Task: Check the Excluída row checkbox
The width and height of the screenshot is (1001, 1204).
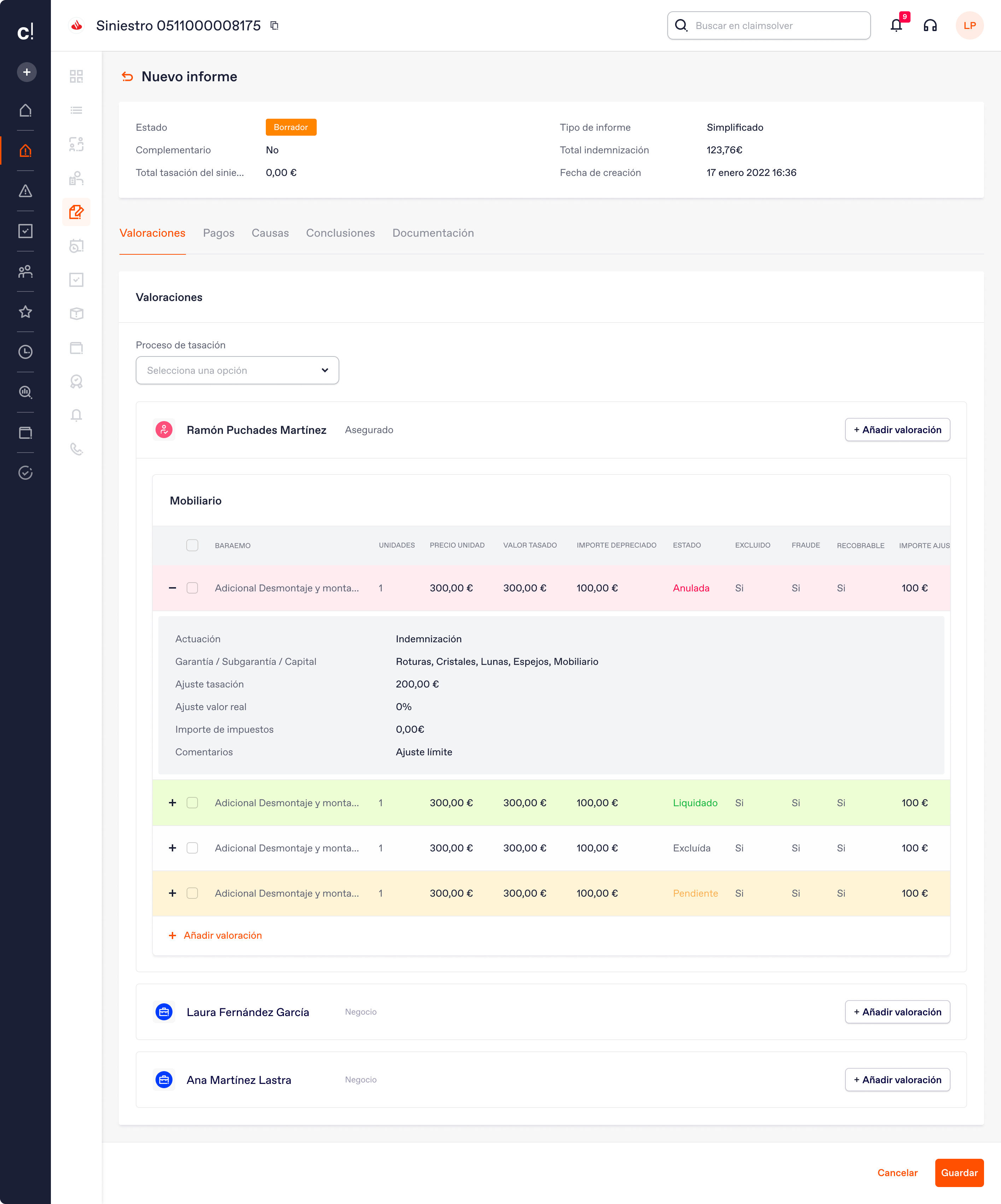Action: [x=192, y=848]
